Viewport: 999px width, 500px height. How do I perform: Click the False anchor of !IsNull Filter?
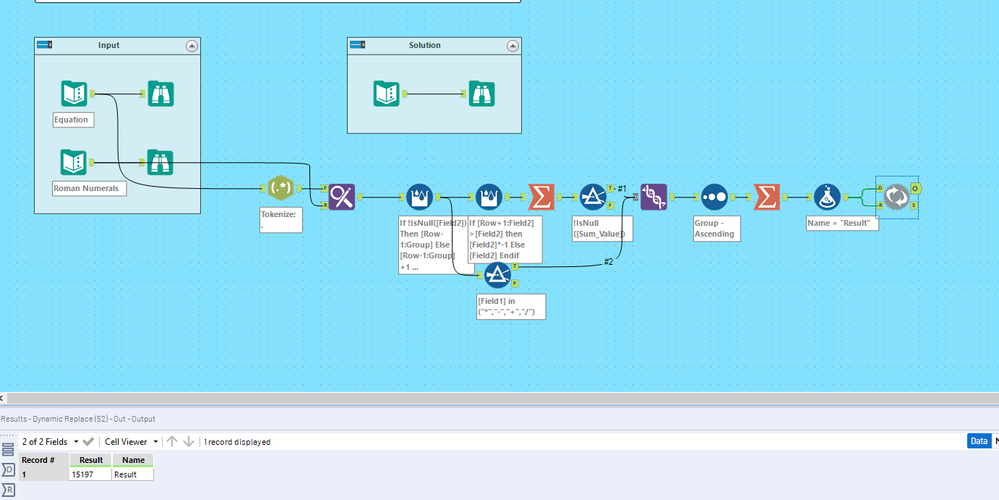tap(611, 205)
